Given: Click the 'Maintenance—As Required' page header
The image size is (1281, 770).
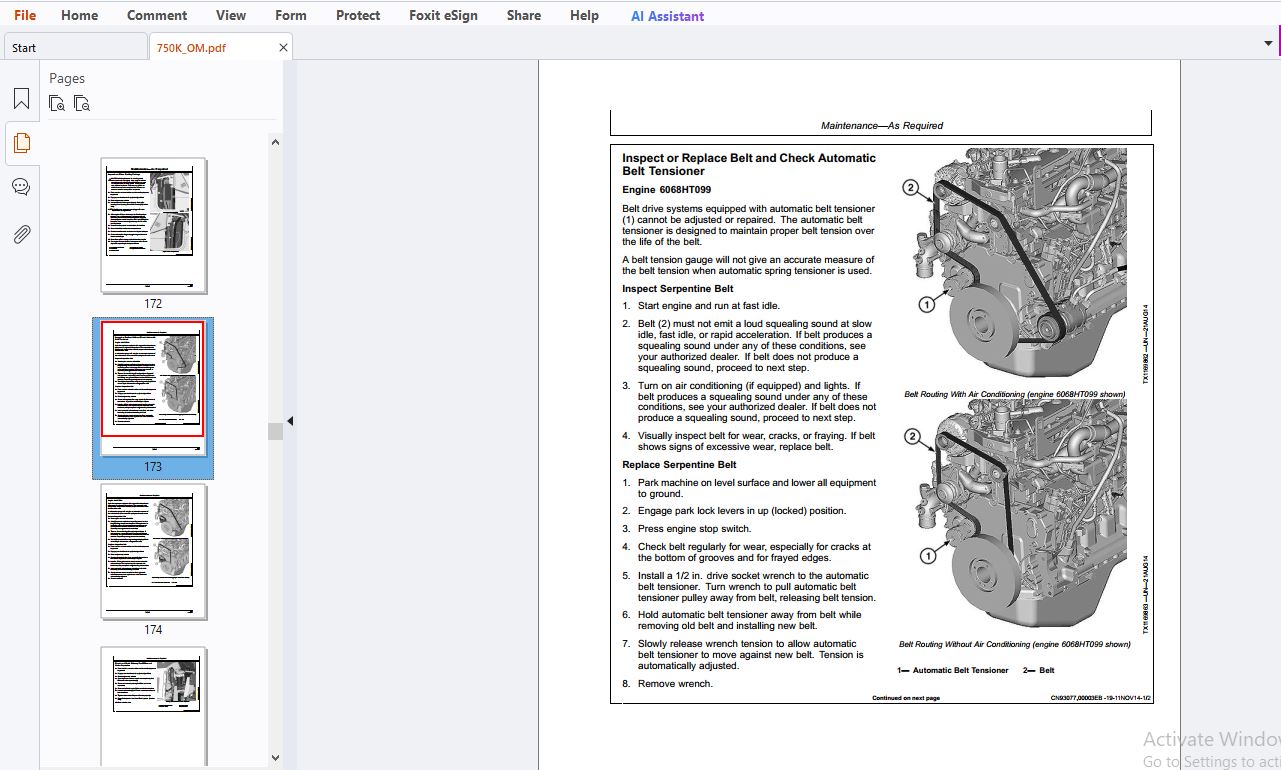Looking at the screenshot, I should pos(882,126).
